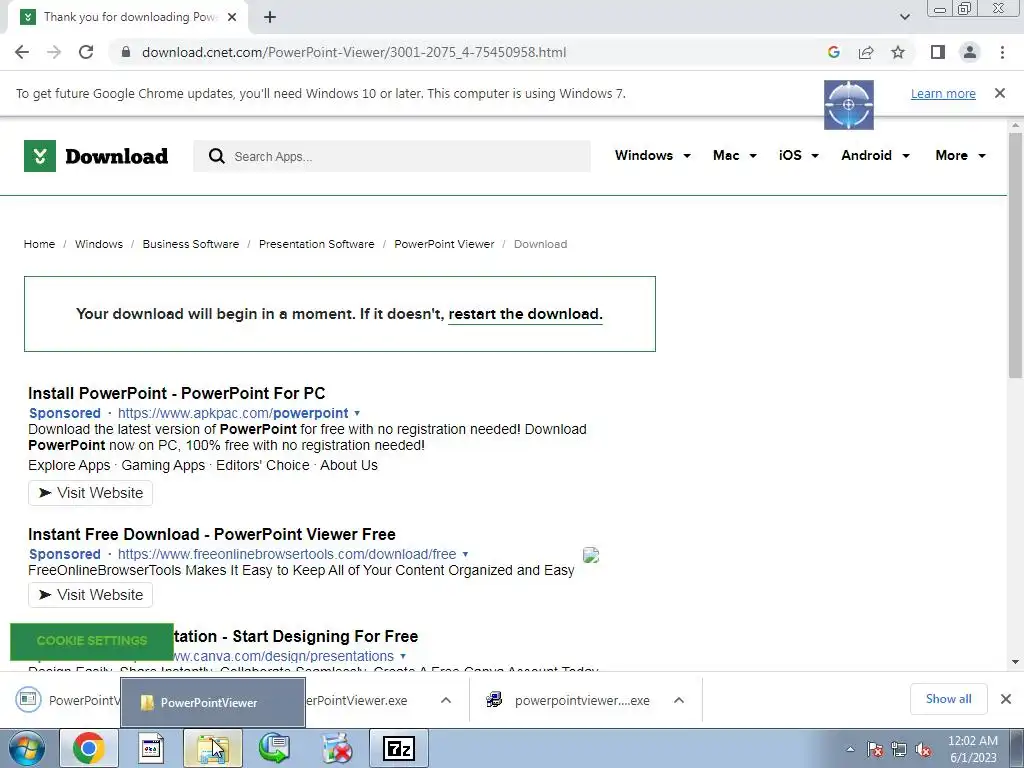Open the Chrome profile menu
Screen dimensions: 1024x768
[970, 52]
